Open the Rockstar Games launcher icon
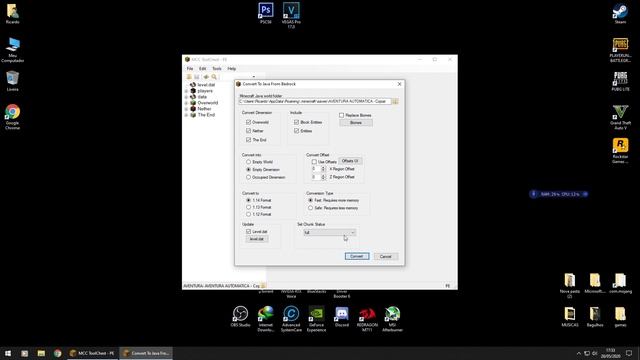 point(620,151)
